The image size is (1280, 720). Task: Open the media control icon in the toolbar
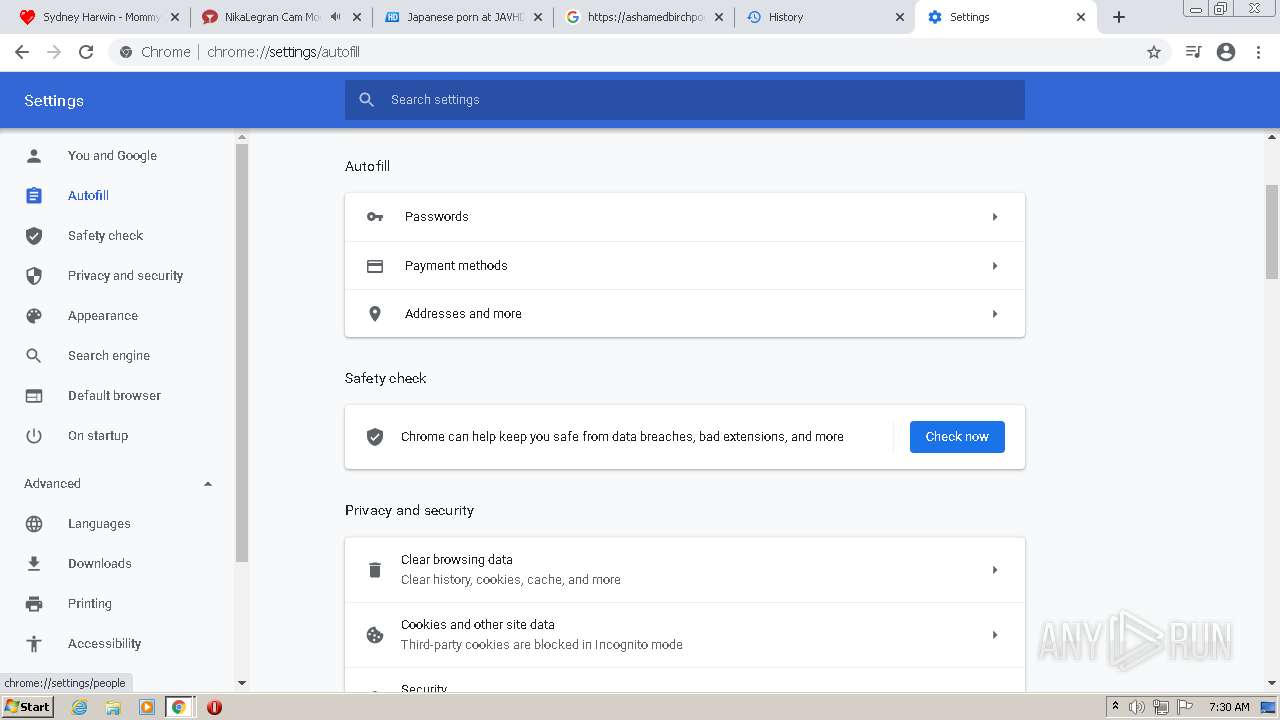click(1193, 52)
